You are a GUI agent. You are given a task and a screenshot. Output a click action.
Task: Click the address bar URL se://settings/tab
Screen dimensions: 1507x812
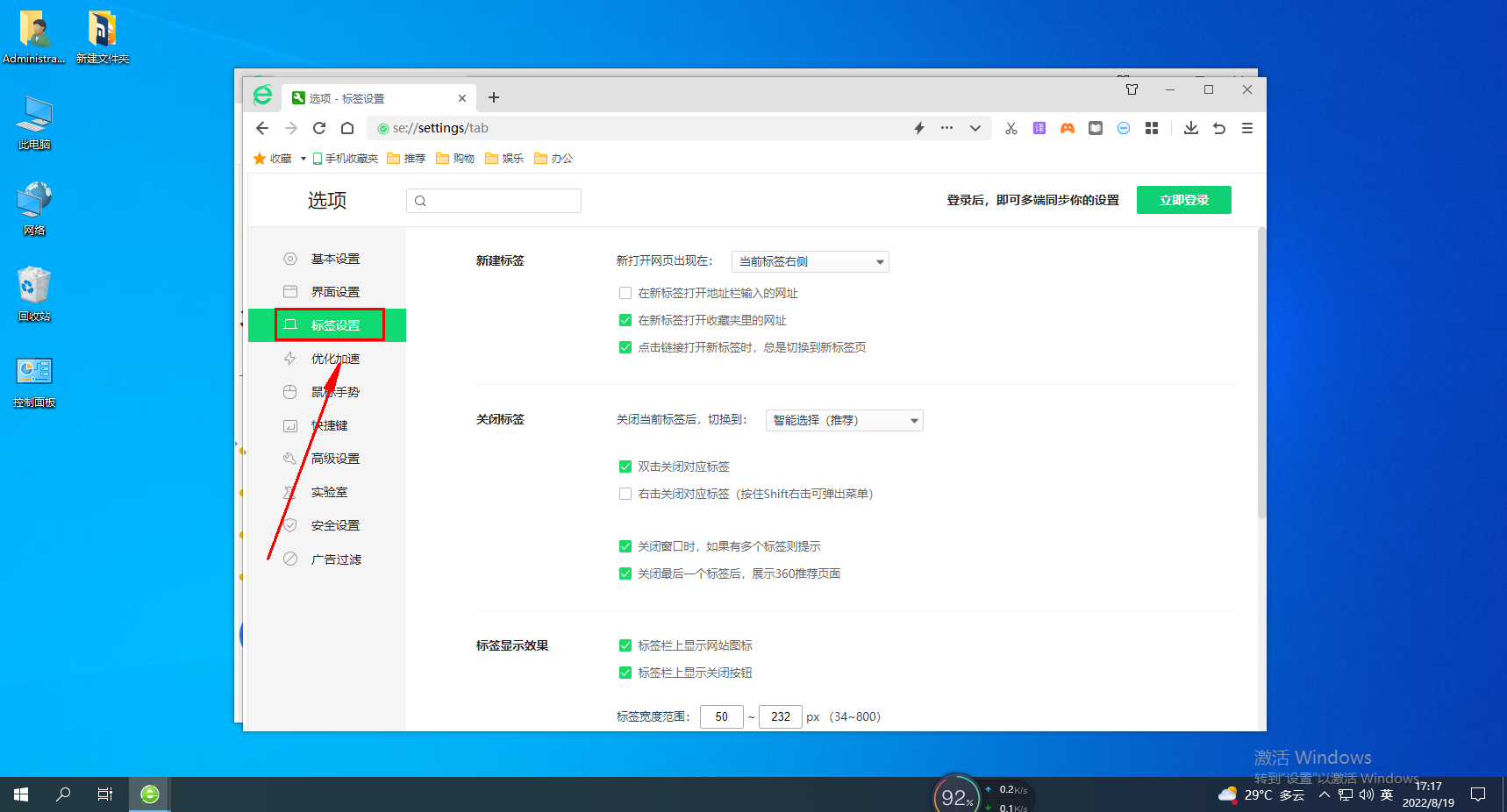pyautogui.click(x=440, y=128)
